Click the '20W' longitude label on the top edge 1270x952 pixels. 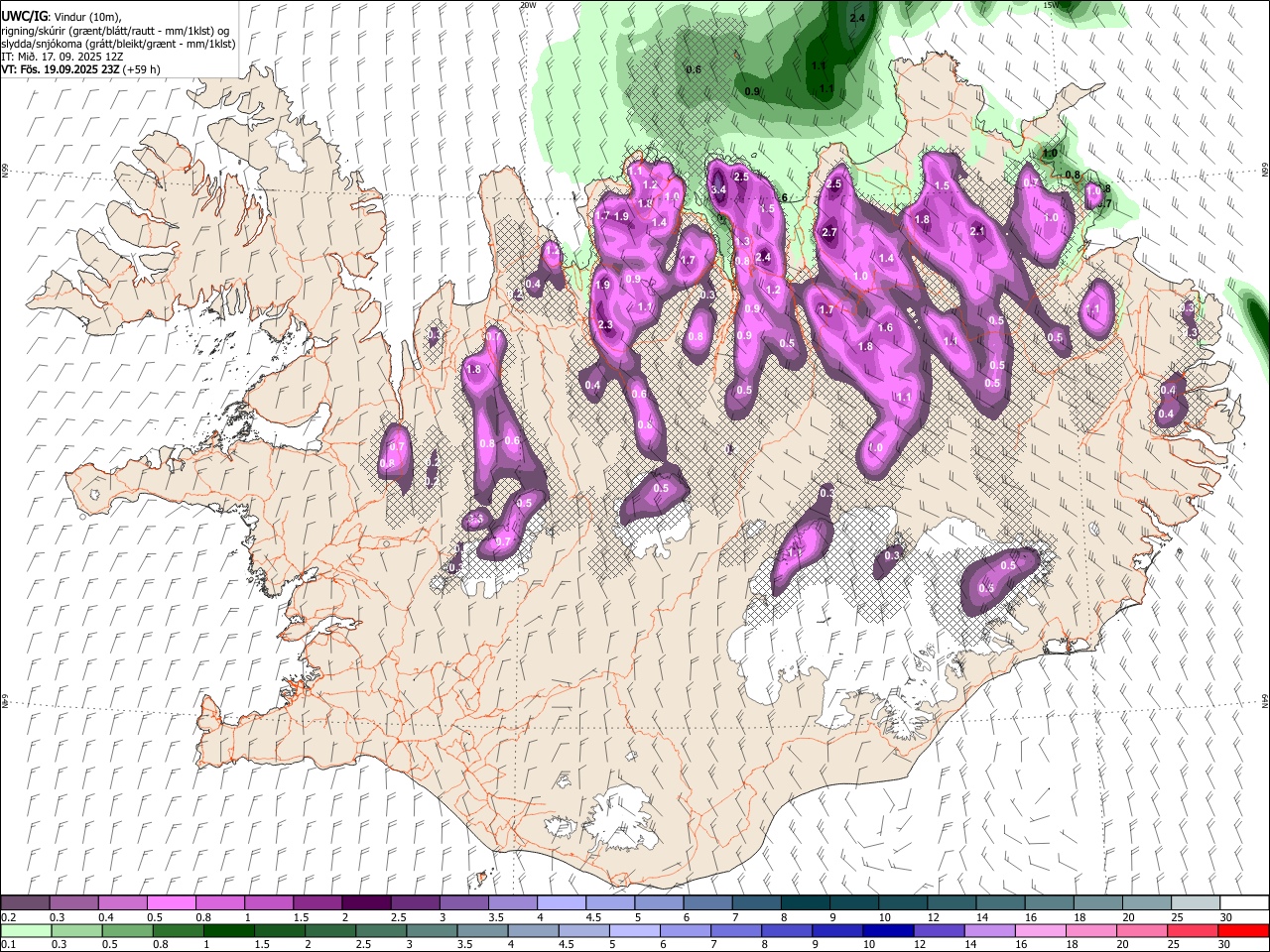coord(528,5)
